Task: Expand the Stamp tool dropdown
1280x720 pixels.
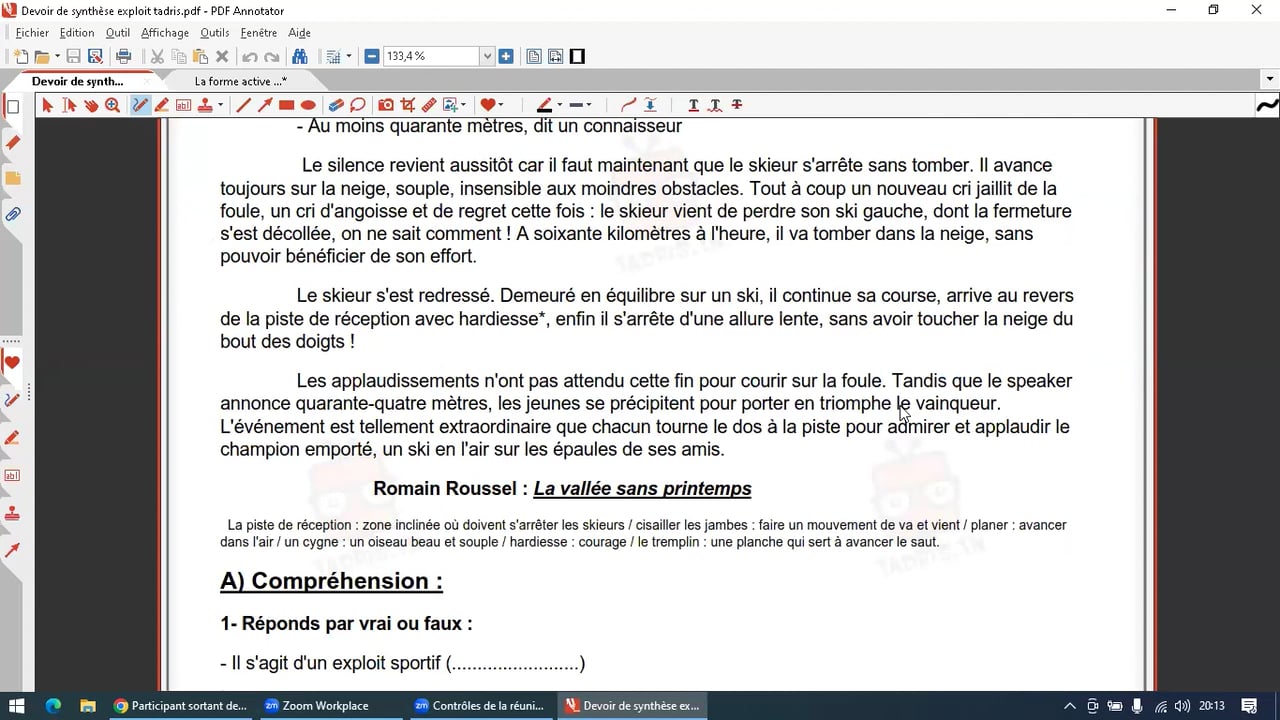Action: [x=220, y=105]
